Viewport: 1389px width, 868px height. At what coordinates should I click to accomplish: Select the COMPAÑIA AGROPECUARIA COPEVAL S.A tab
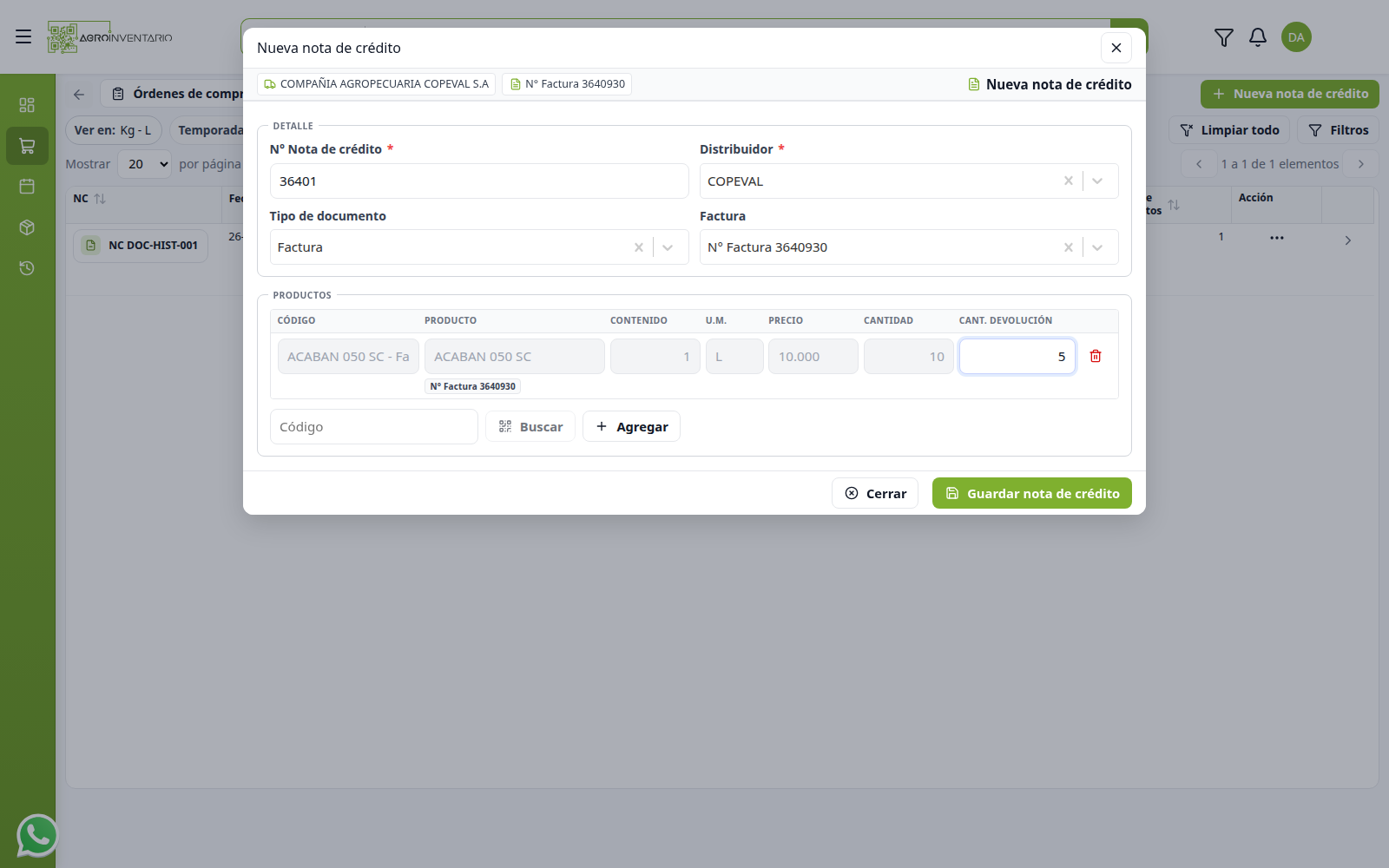point(376,84)
